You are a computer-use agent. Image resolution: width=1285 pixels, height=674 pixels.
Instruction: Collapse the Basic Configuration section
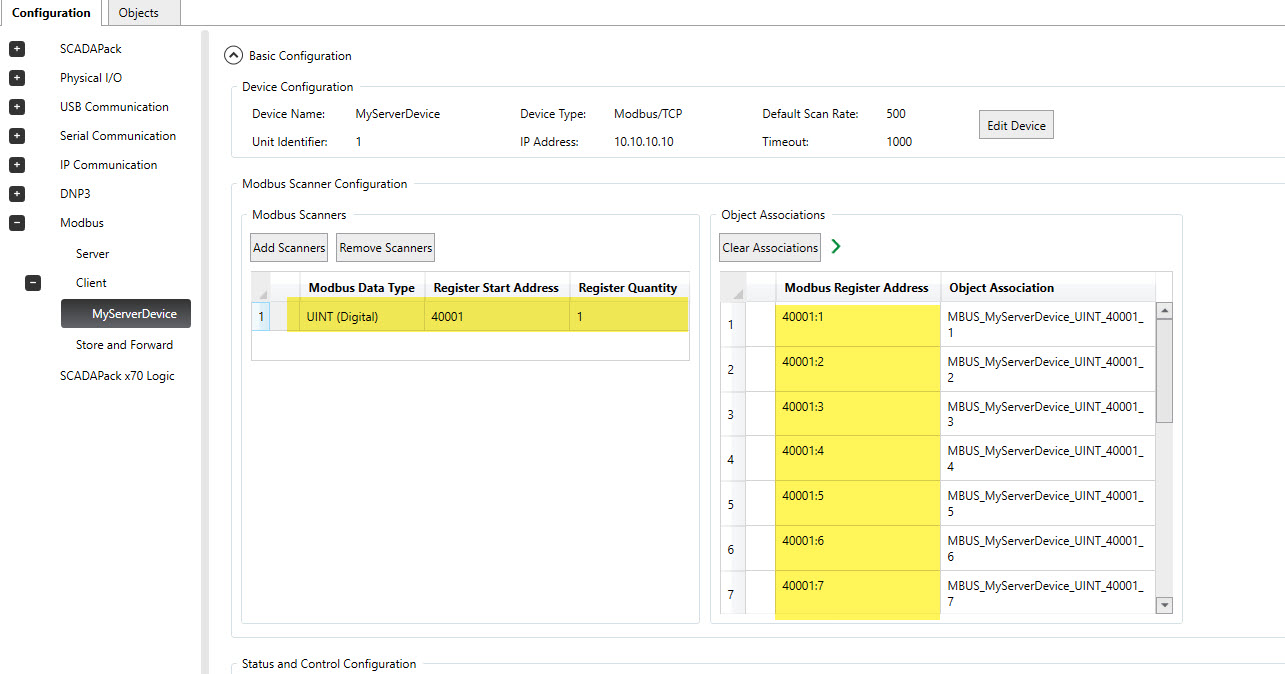click(233, 56)
